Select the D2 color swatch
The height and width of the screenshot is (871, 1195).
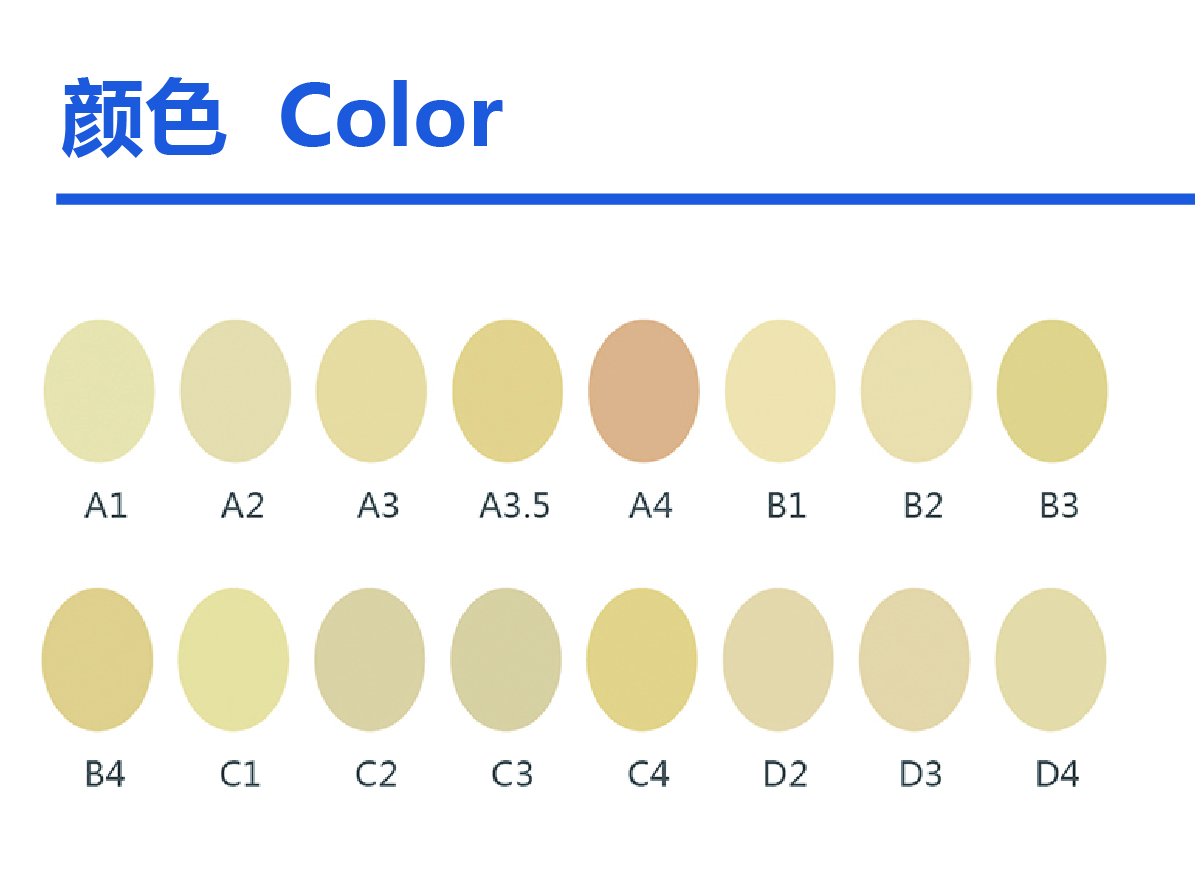click(778, 659)
